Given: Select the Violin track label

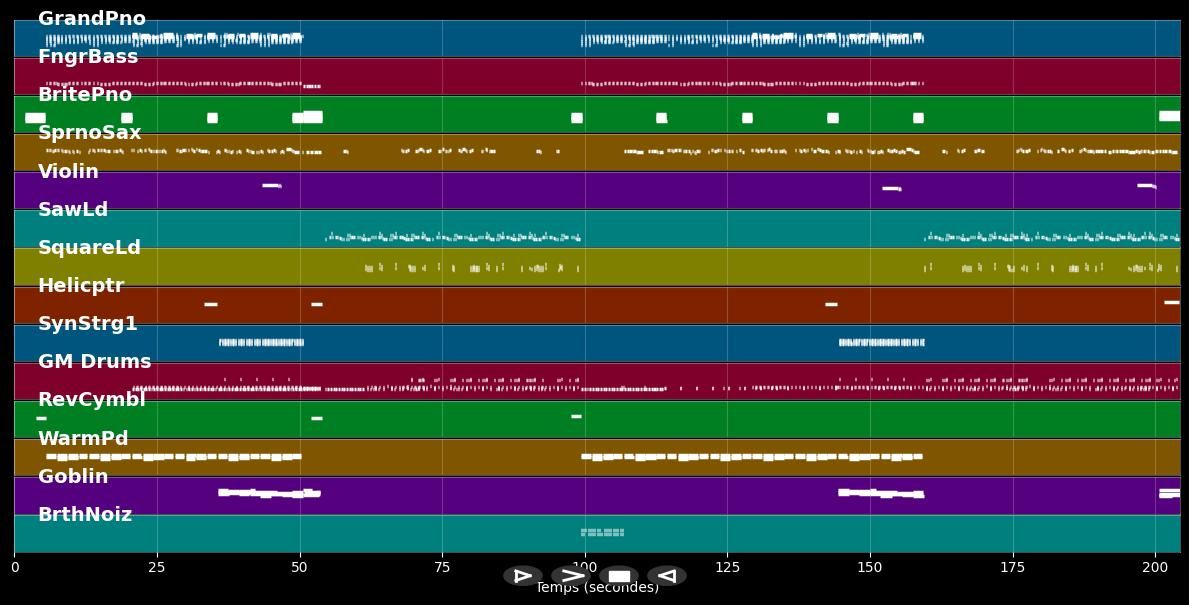Looking at the screenshot, I should point(68,172).
